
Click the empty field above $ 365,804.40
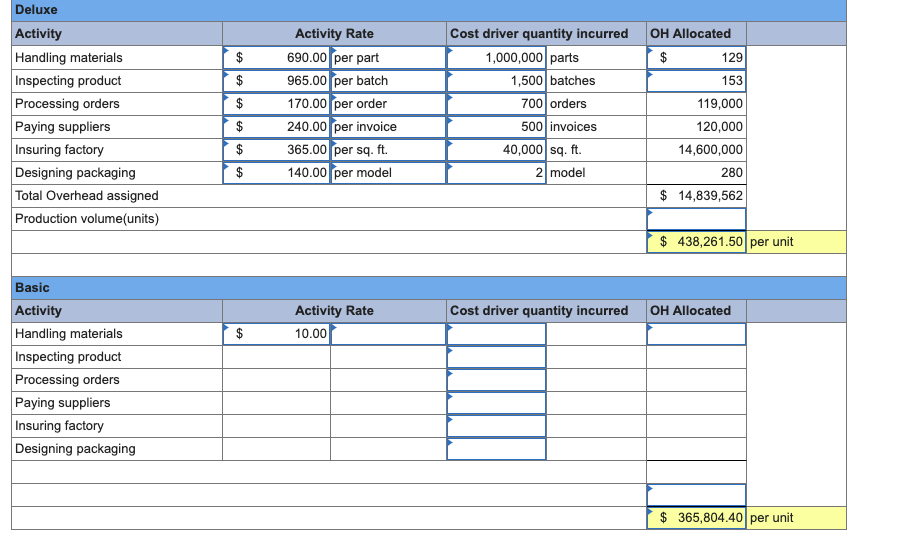696,495
